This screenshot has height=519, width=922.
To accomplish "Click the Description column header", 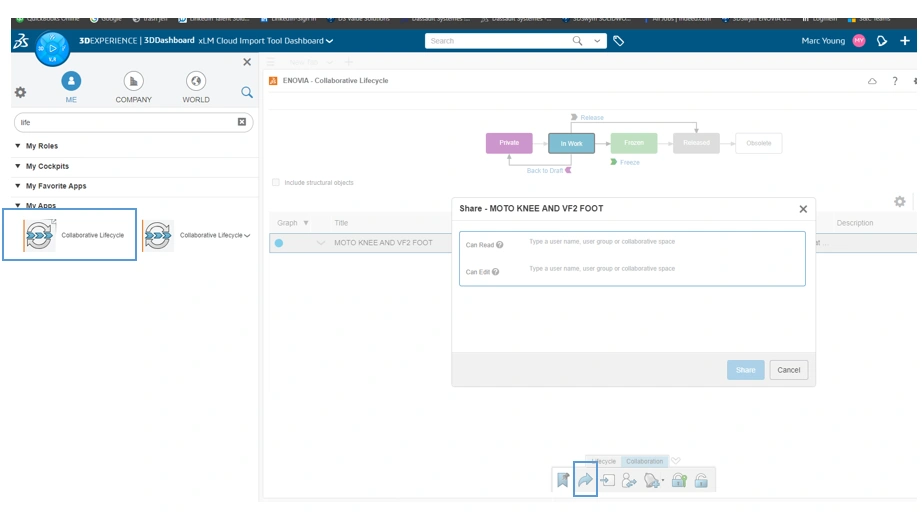I will point(854,223).
